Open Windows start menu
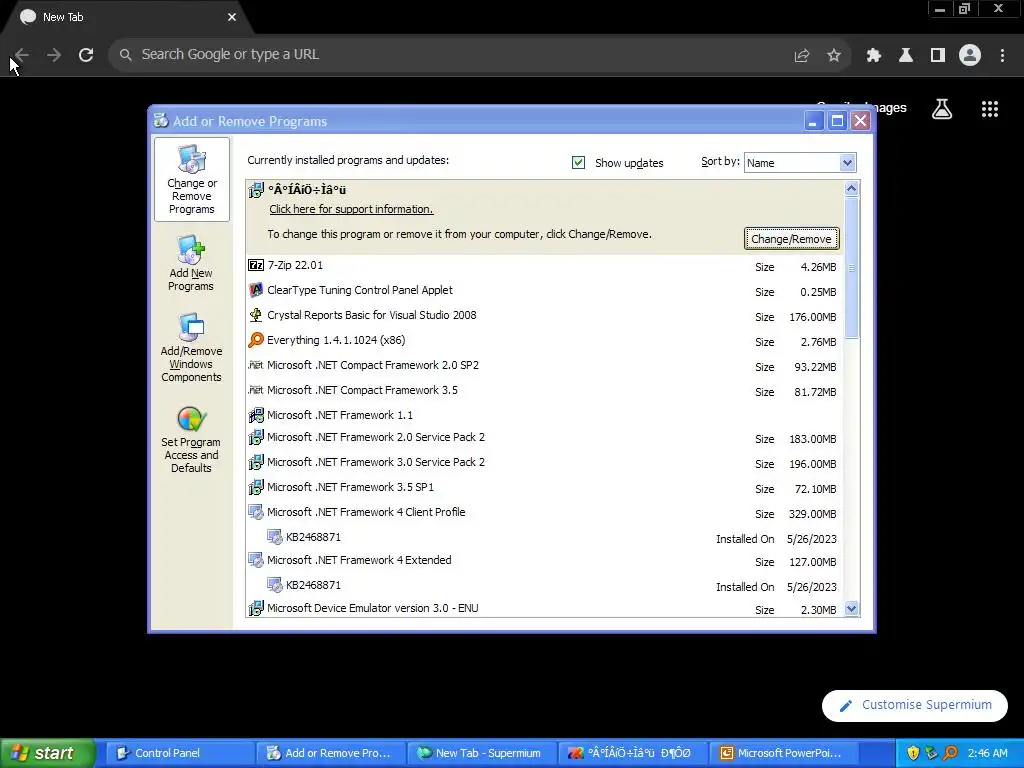This screenshot has height=768, width=1024. 48,753
